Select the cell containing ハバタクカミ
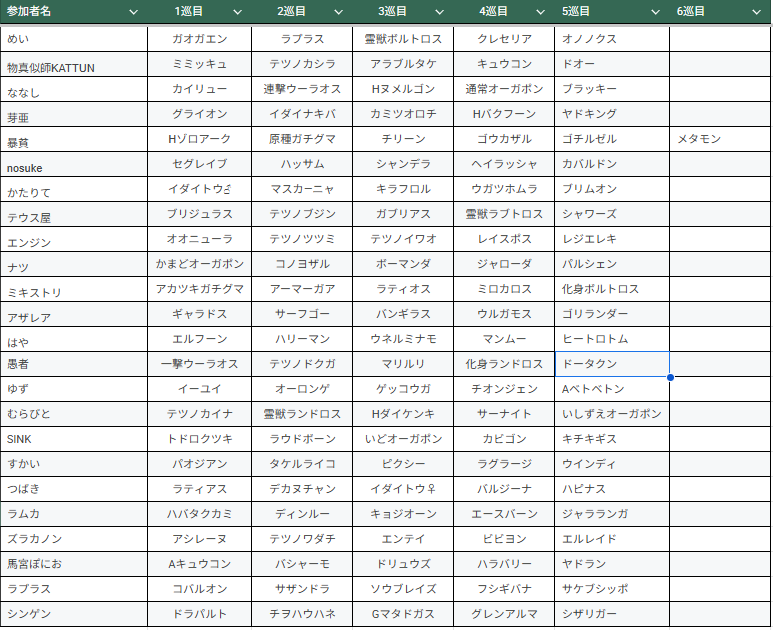The height and width of the screenshot is (630, 773). [x=200, y=514]
